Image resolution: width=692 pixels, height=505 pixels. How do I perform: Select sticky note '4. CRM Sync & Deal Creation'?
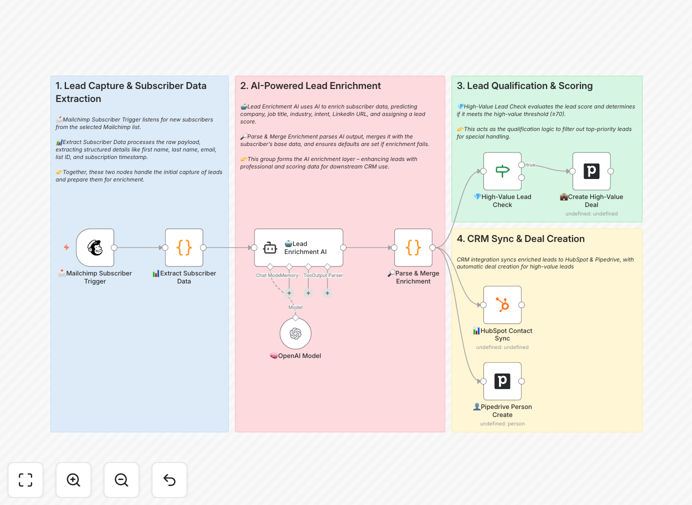[x=547, y=330]
